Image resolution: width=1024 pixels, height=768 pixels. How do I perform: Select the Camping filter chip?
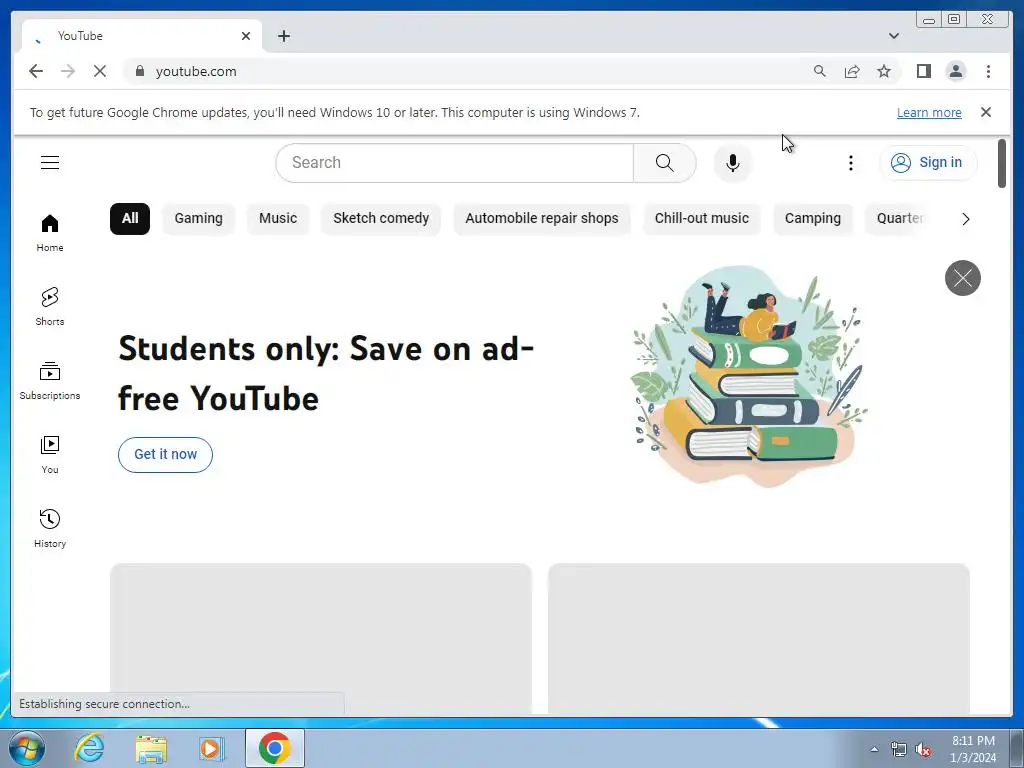tap(812, 218)
